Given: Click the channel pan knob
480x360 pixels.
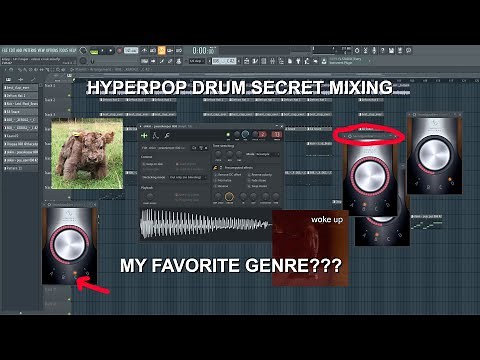Looking at the screenshot, I should pos(237,134).
